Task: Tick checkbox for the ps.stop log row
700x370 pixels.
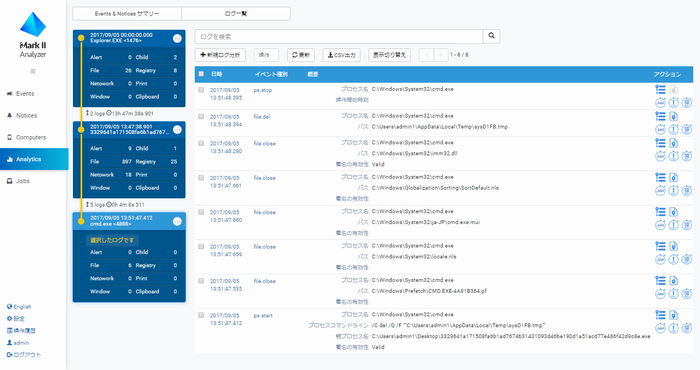Action: [x=201, y=90]
